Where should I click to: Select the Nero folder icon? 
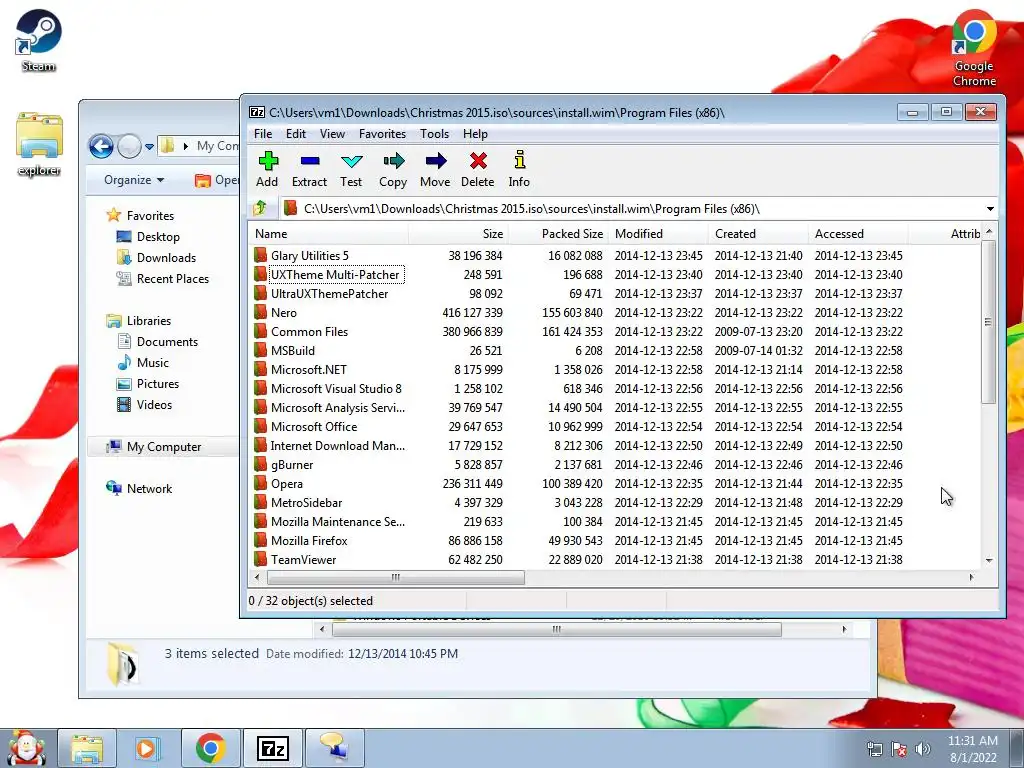[x=261, y=312]
